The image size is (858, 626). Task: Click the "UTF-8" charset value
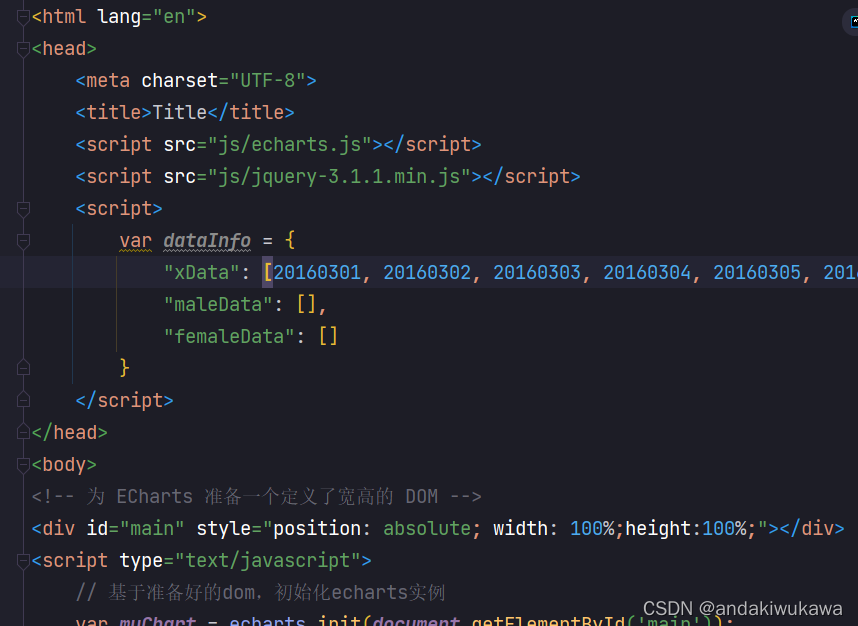pyautogui.click(x=268, y=80)
